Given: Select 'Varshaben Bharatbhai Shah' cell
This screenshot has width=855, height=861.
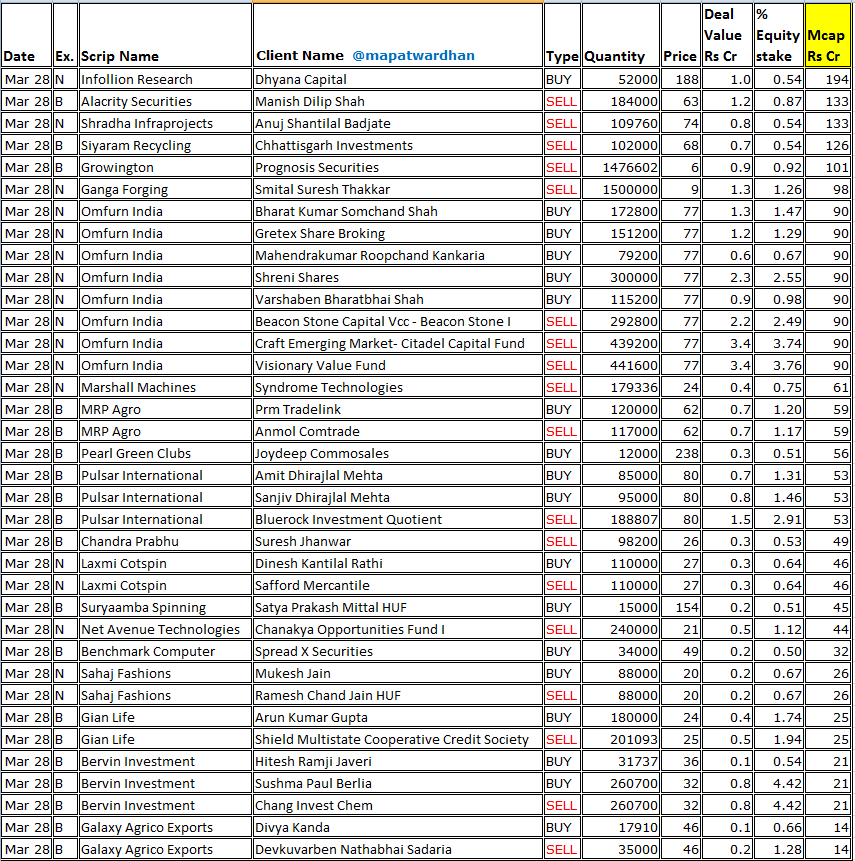Looking at the screenshot, I should [x=398, y=299].
